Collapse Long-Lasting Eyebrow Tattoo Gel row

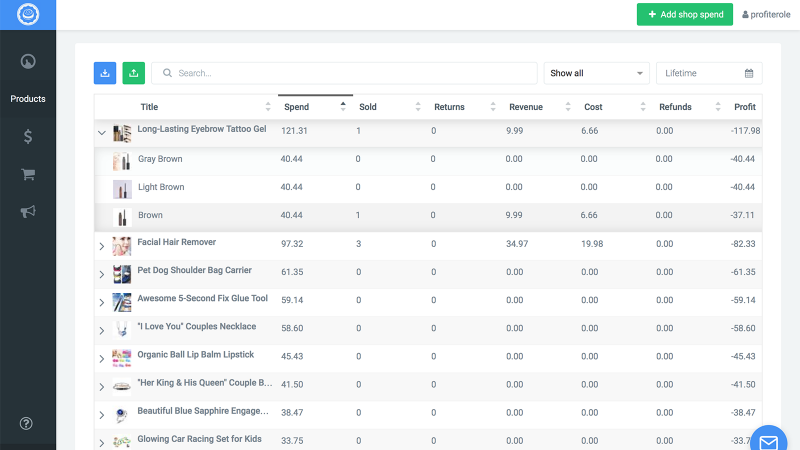(x=102, y=133)
